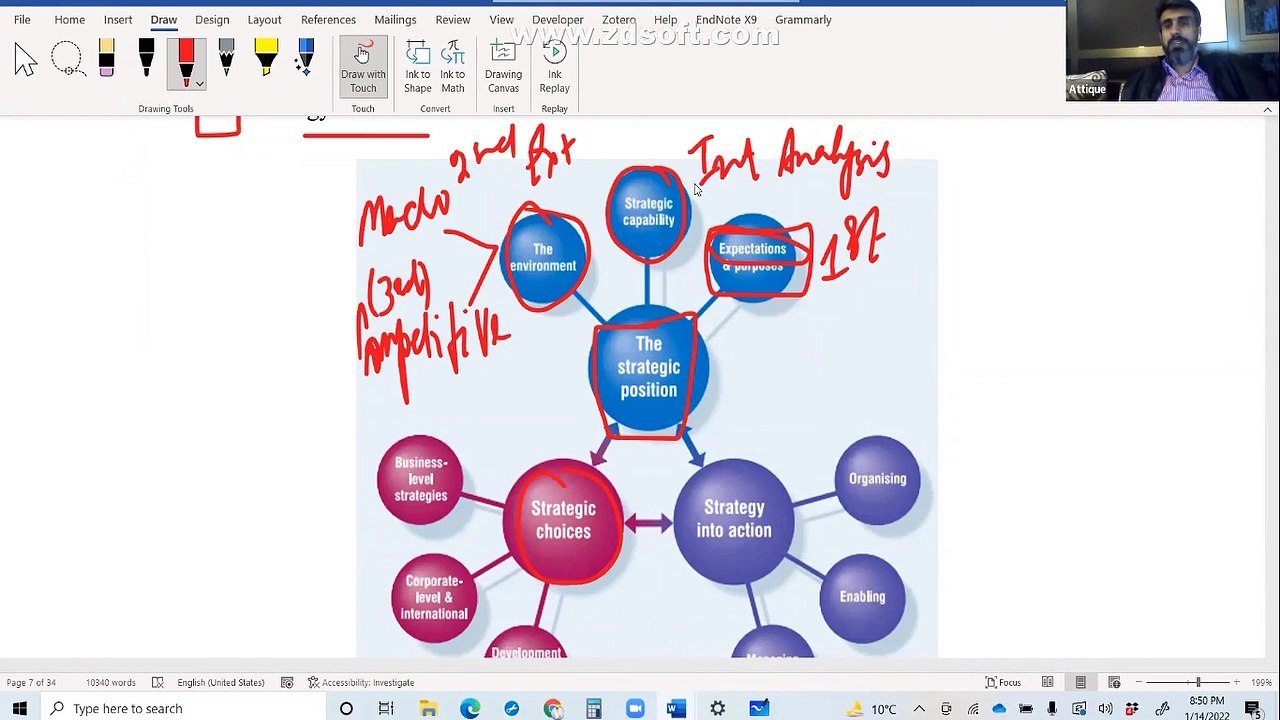Switch to Read Mode view
1280x720 pixels.
[x=1047, y=682]
